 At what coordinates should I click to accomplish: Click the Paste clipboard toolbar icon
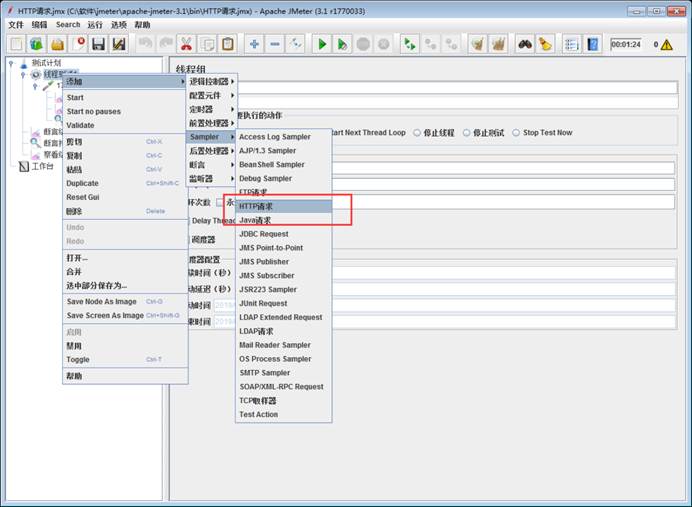[x=228, y=44]
